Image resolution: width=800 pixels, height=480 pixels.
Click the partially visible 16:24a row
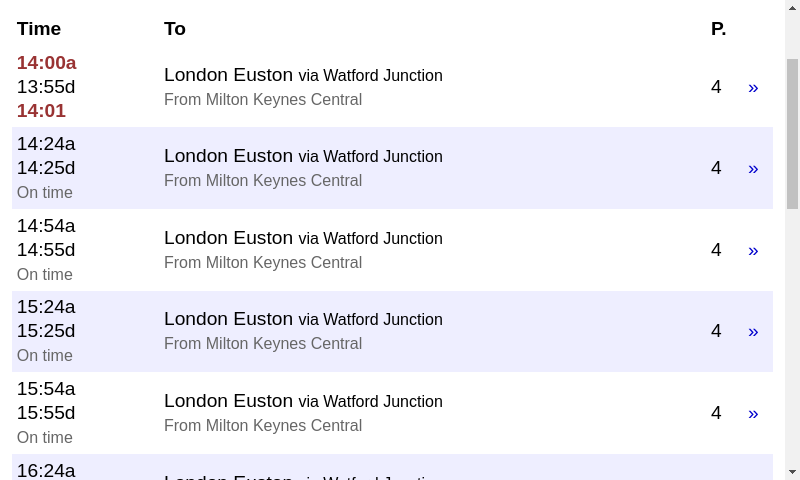(x=392, y=467)
